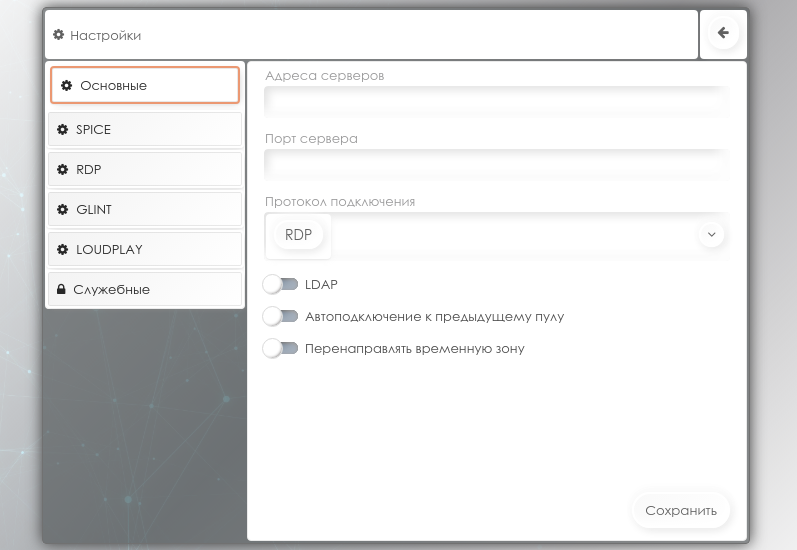The width and height of the screenshot is (797, 550).
Task: Click the gear icon next to Основные
Action: [x=66, y=86]
